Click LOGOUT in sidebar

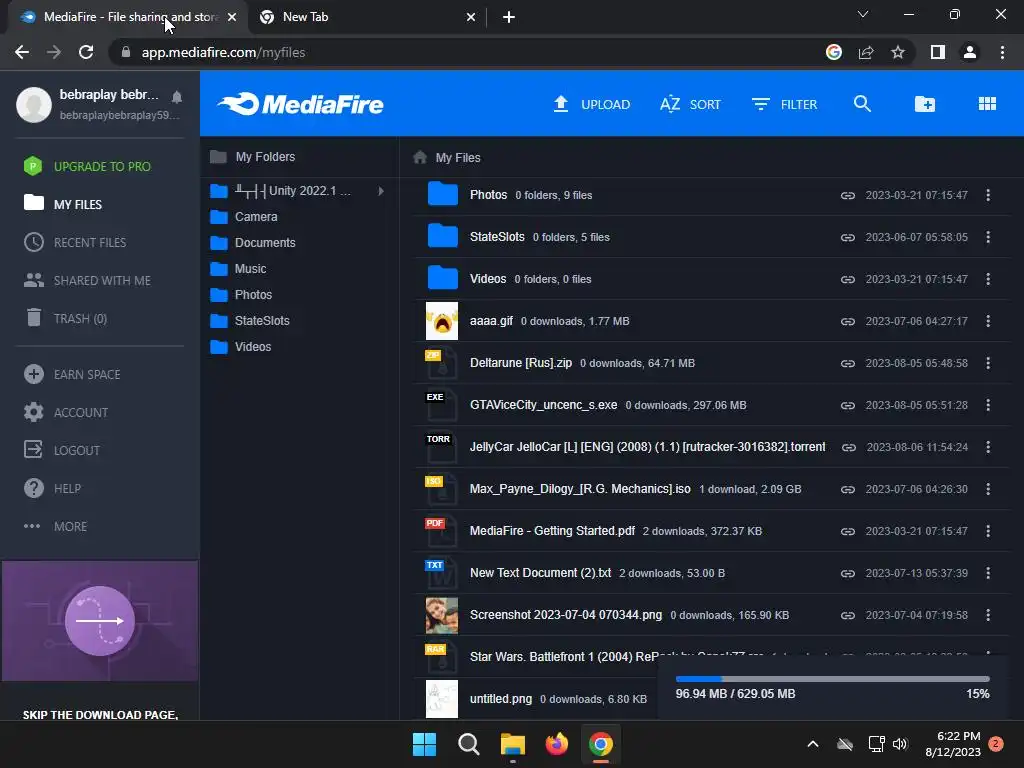(62, 450)
